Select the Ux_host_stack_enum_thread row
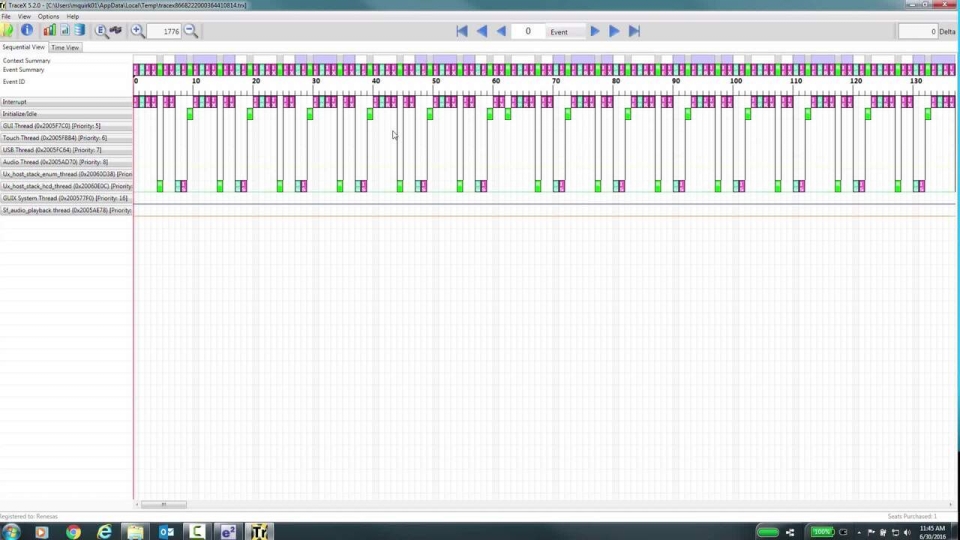This screenshot has height=540, width=960. (66, 174)
